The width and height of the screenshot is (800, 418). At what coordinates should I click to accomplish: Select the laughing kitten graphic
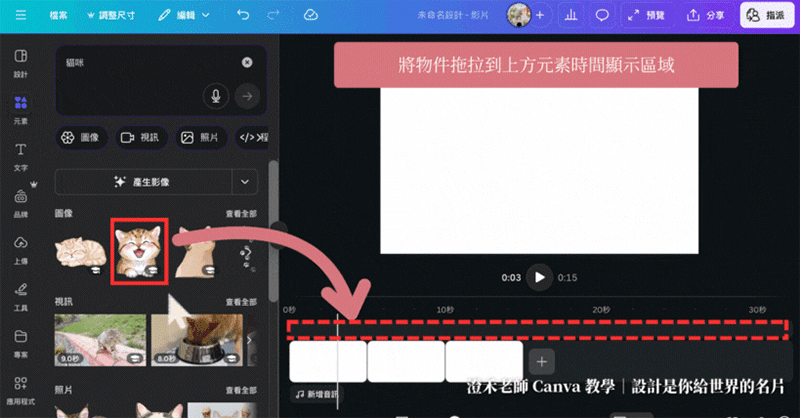click(x=139, y=252)
